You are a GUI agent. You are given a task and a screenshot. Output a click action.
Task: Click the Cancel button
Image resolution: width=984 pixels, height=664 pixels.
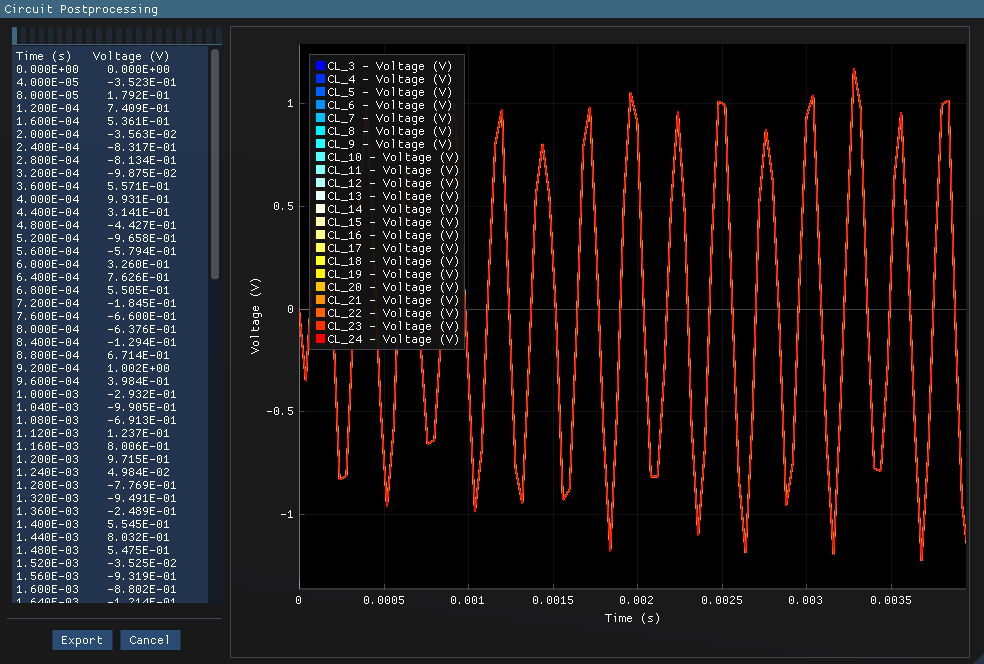150,640
